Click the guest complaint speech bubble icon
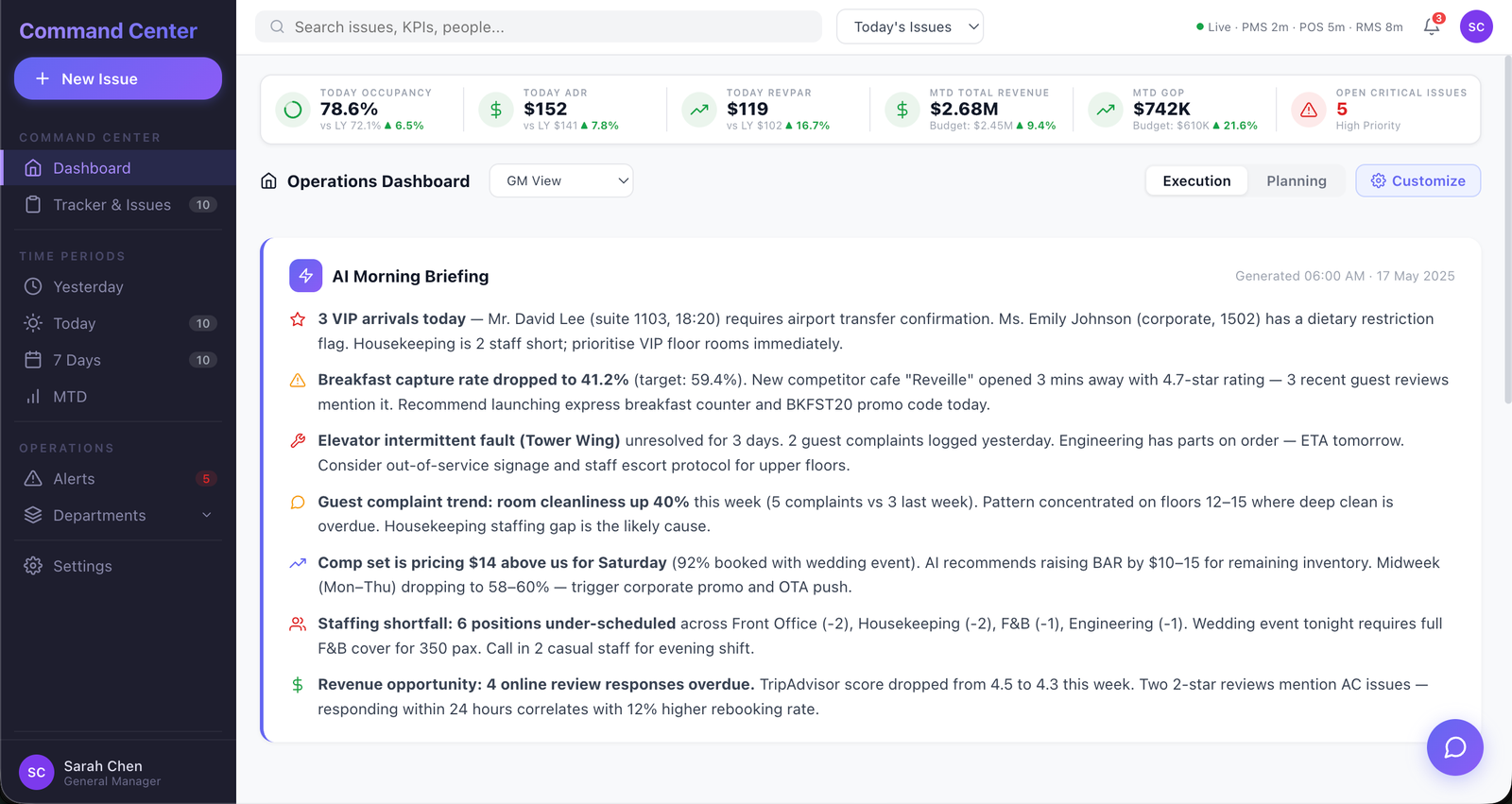The image size is (1512, 804). click(298, 502)
